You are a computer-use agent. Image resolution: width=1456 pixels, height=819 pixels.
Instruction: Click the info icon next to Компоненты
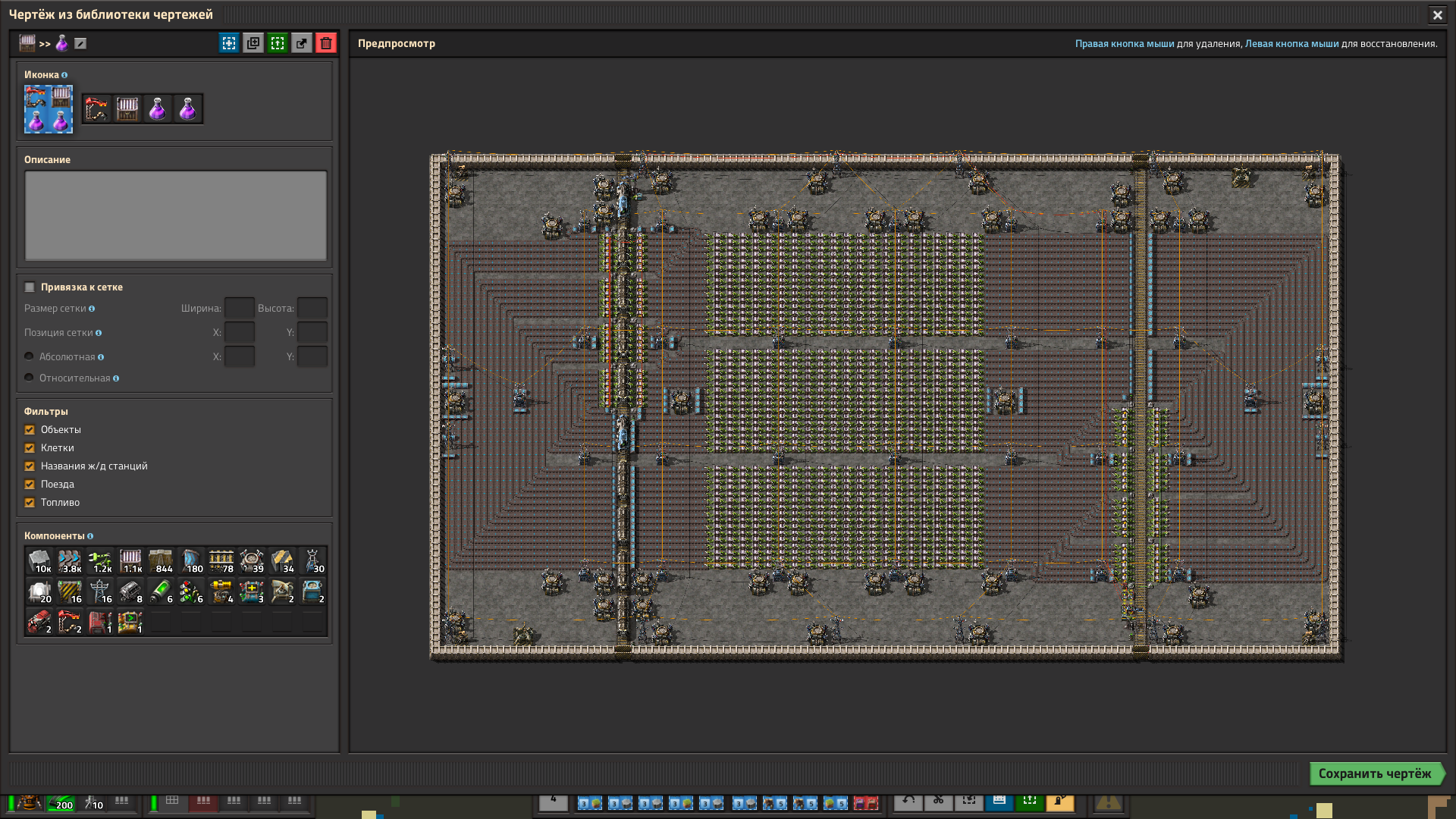[90, 536]
